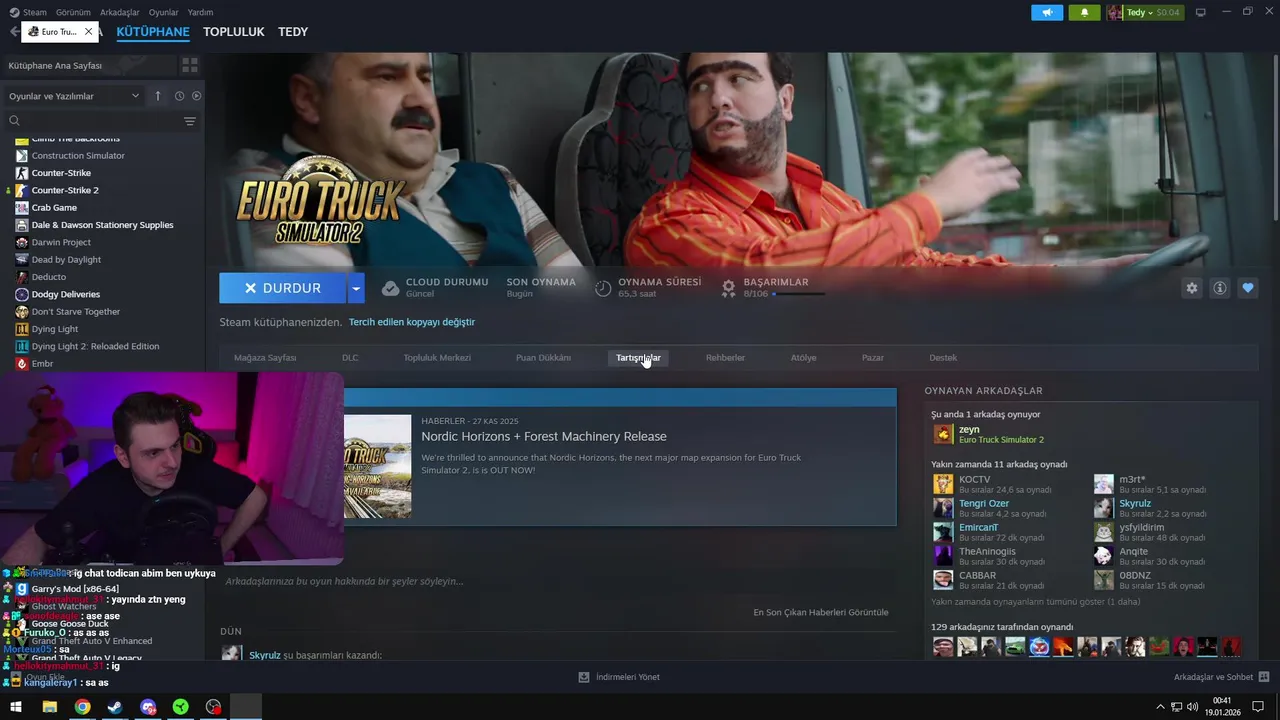Open the Görünüm menu

click(x=73, y=13)
